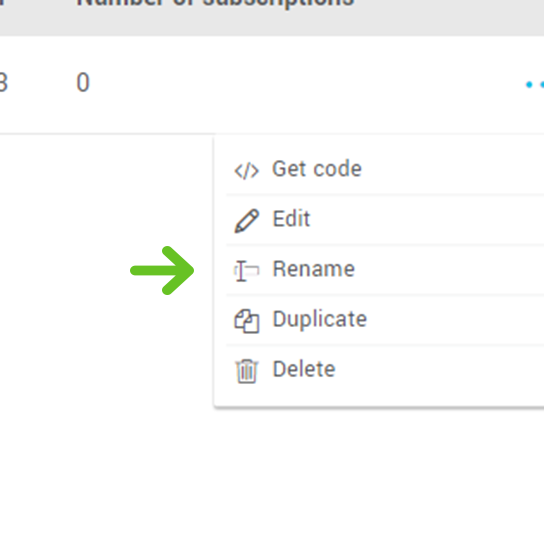The height and width of the screenshot is (544, 544).
Task: Click empty white area left of Duplicate
Action: [104, 321]
